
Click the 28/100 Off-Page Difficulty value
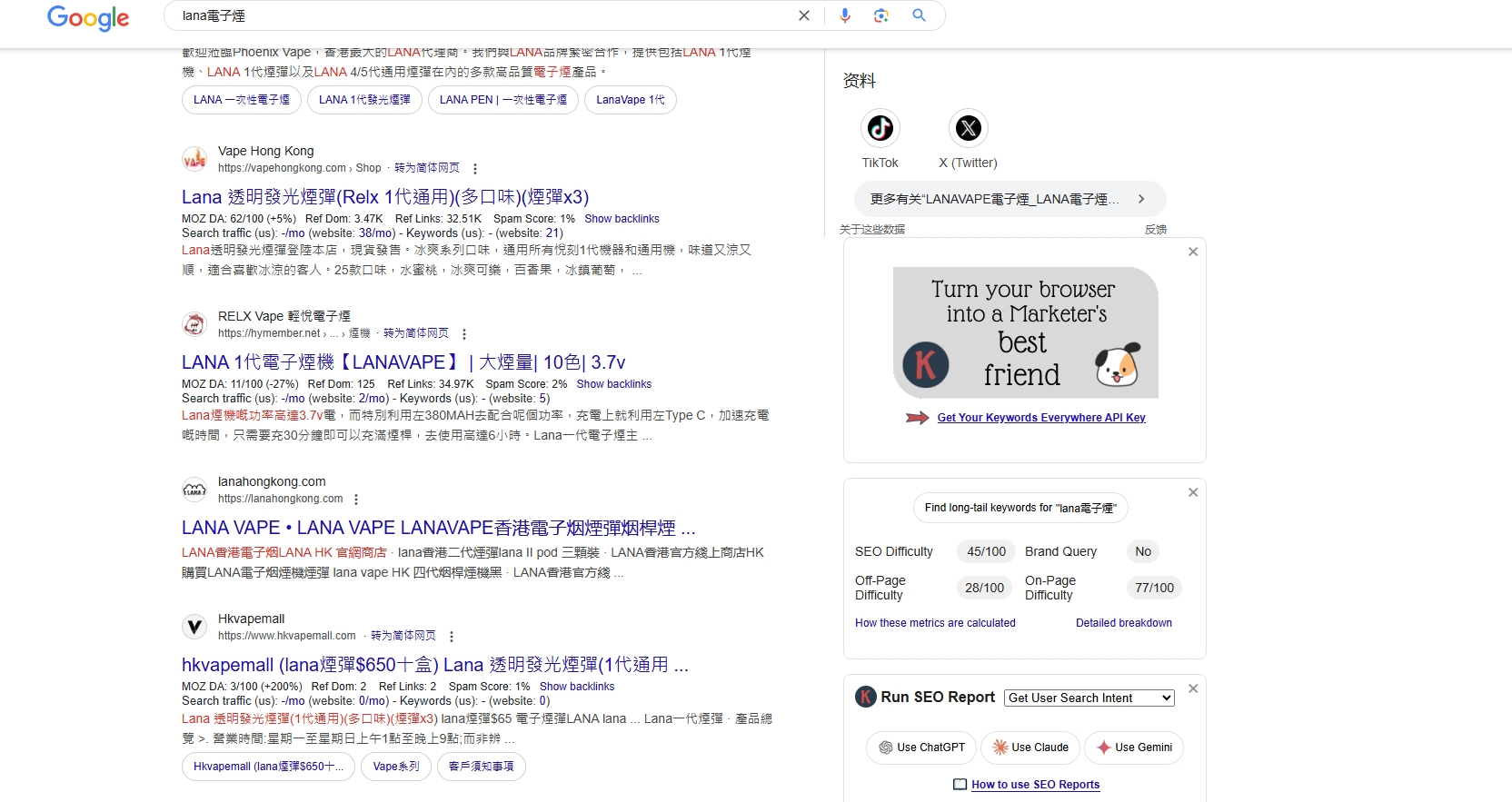[x=985, y=588]
